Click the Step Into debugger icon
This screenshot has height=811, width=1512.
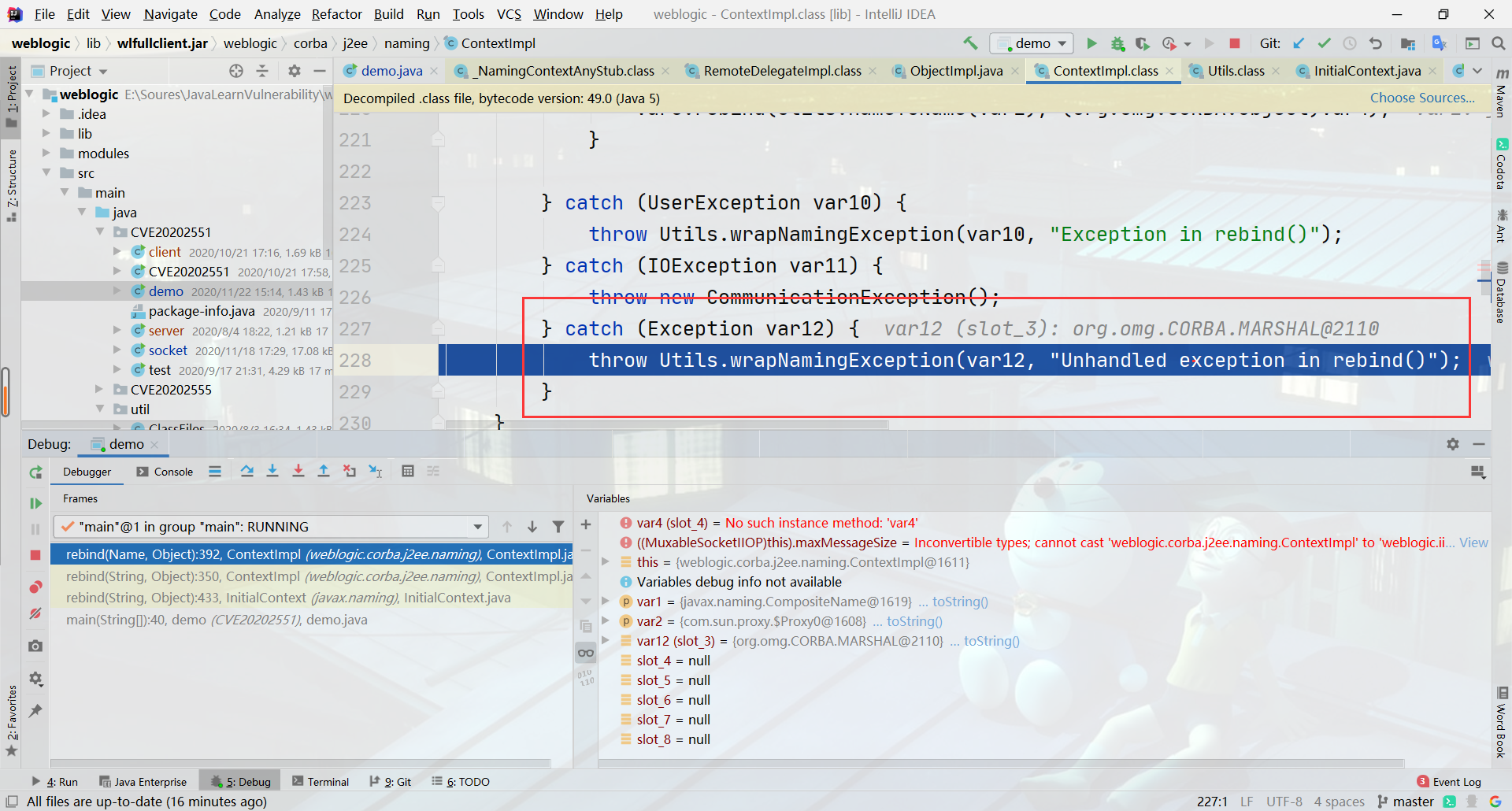point(272,471)
